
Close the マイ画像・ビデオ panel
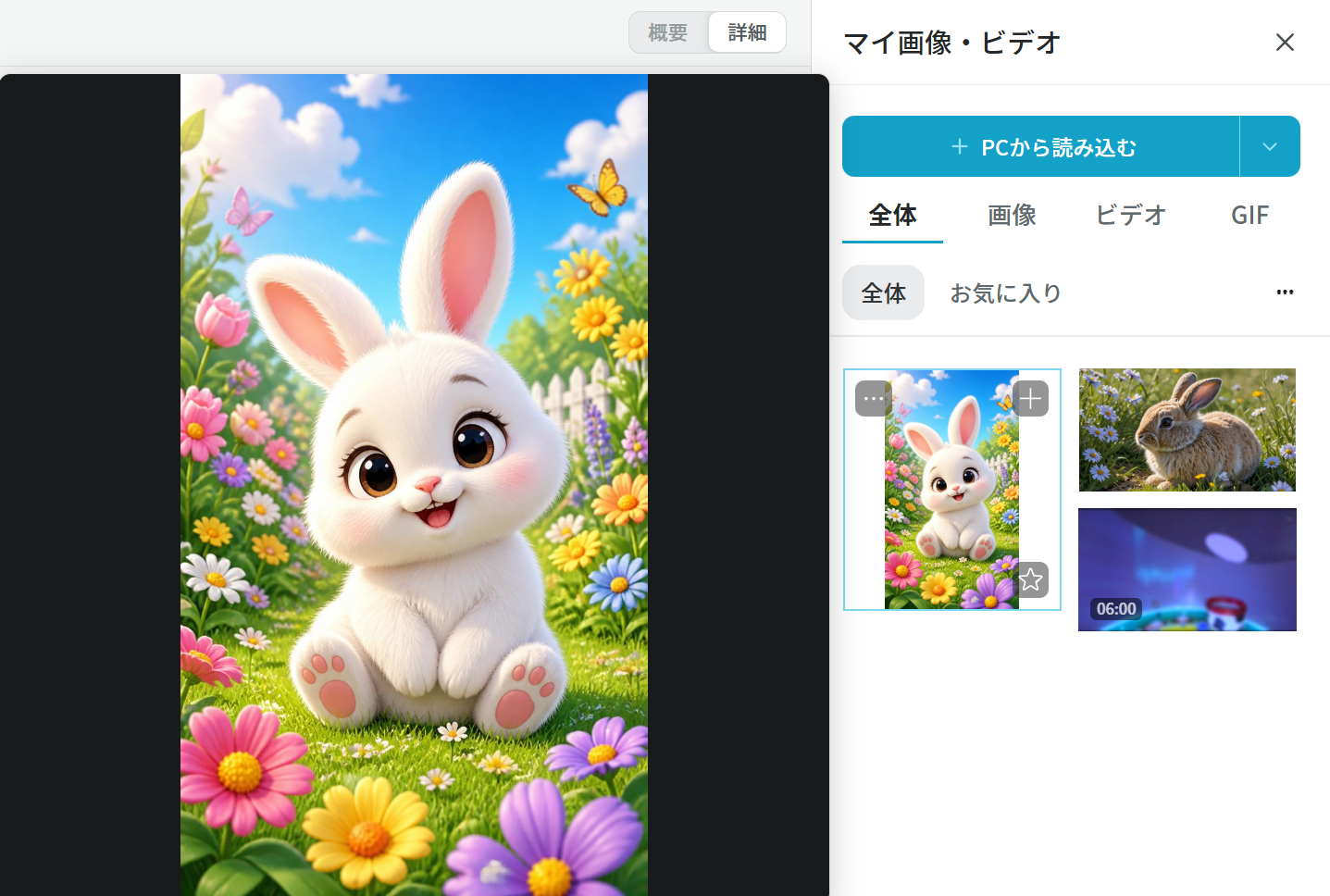coord(1285,43)
